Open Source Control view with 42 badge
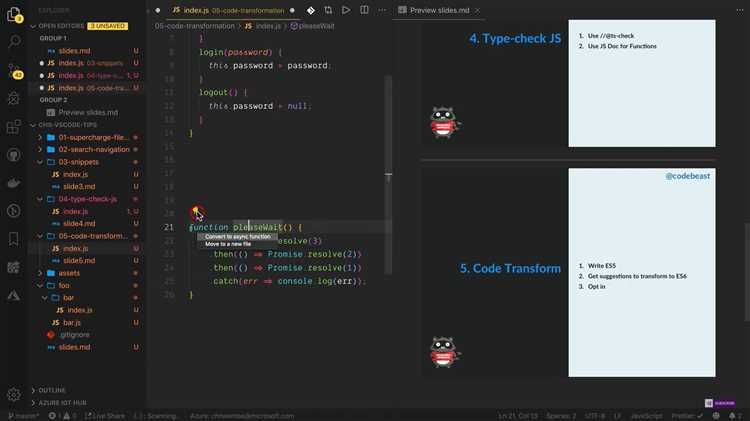Viewport: 750px width, 421px height. coord(14,71)
